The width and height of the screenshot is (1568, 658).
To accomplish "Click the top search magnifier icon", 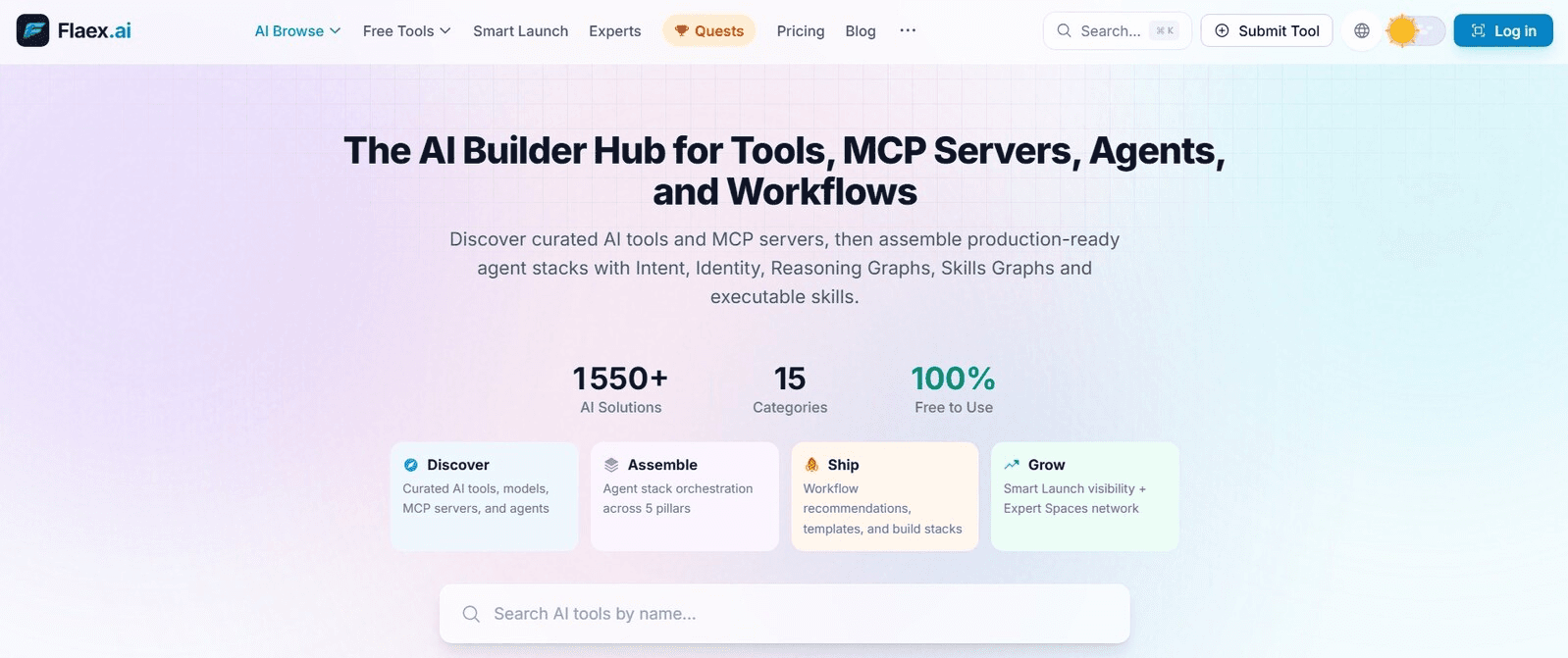I will coord(1064,30).
